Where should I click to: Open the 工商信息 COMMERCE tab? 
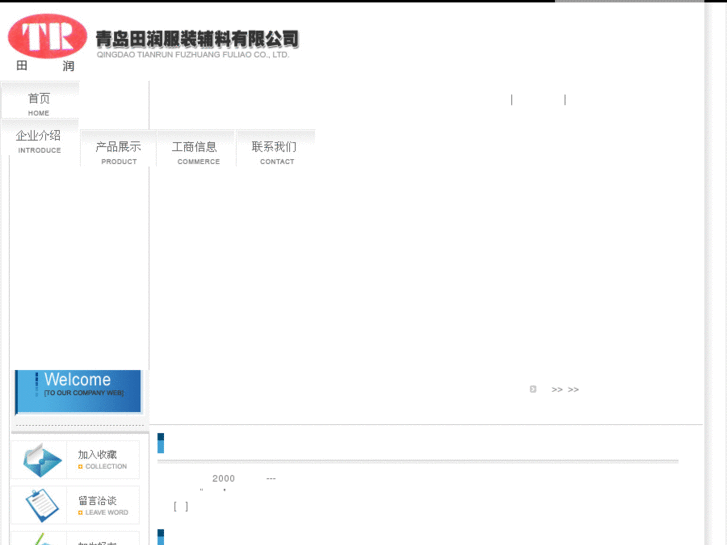(x=197, y=148)
